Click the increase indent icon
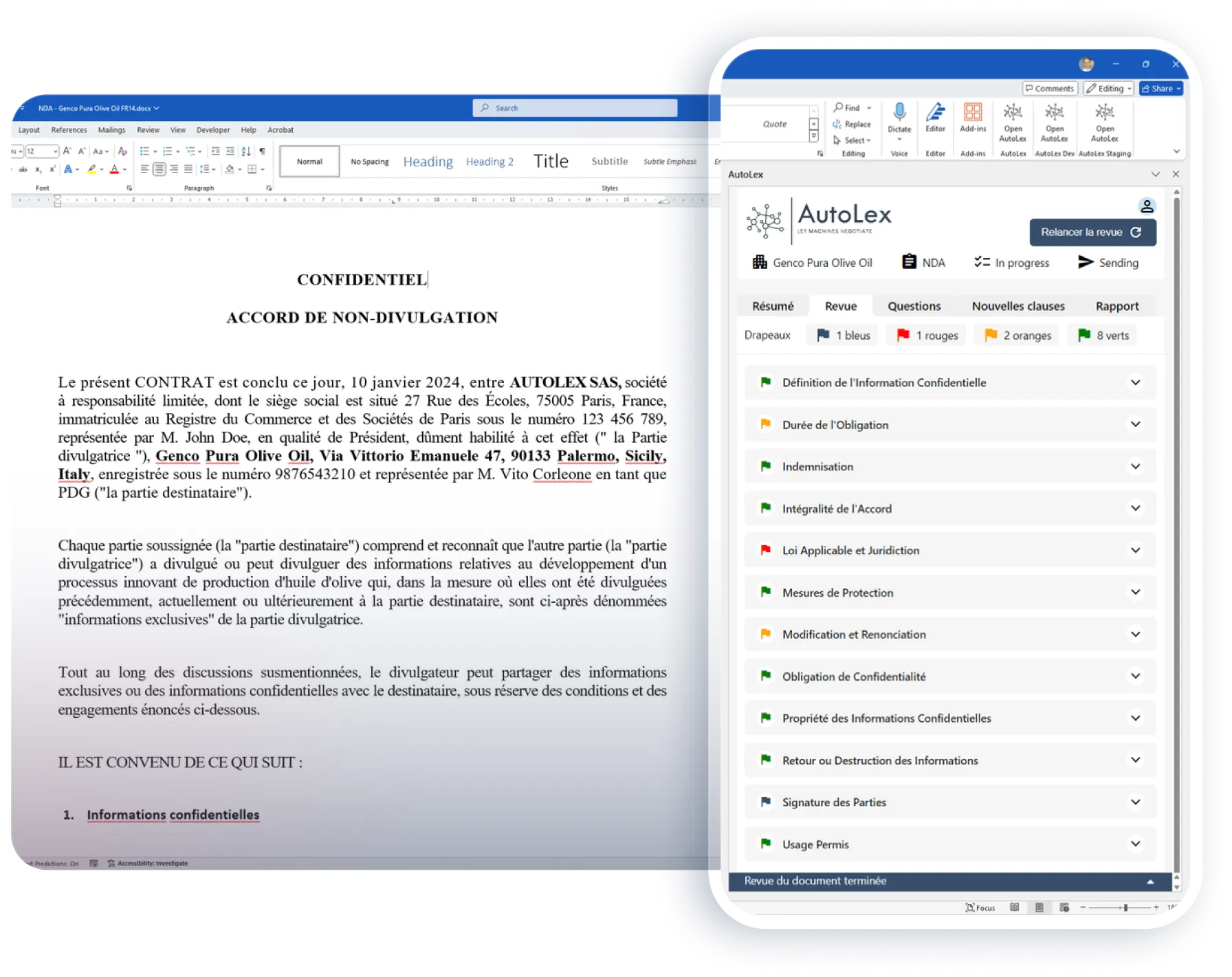 (230, 151)
